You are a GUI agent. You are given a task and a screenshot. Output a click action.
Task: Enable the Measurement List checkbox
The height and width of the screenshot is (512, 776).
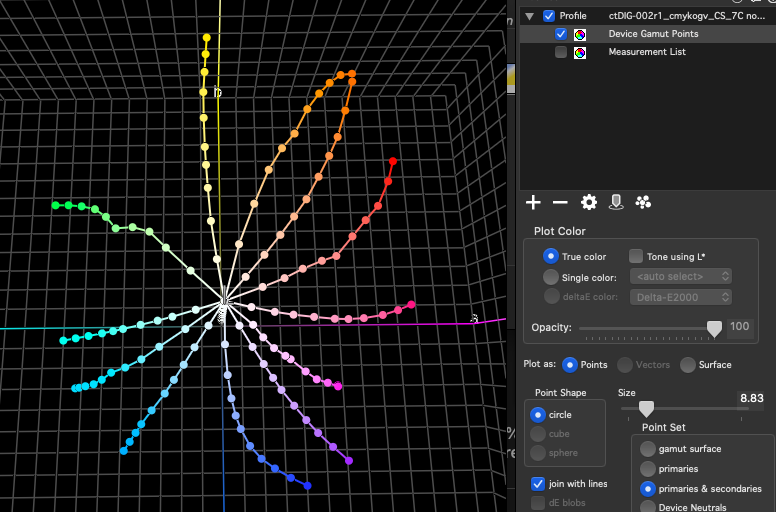click(x=561, y=52)
